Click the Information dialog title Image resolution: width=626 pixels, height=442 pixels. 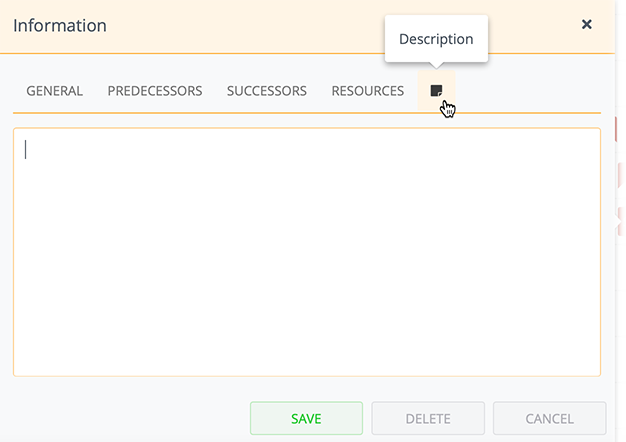click(60, 26)
